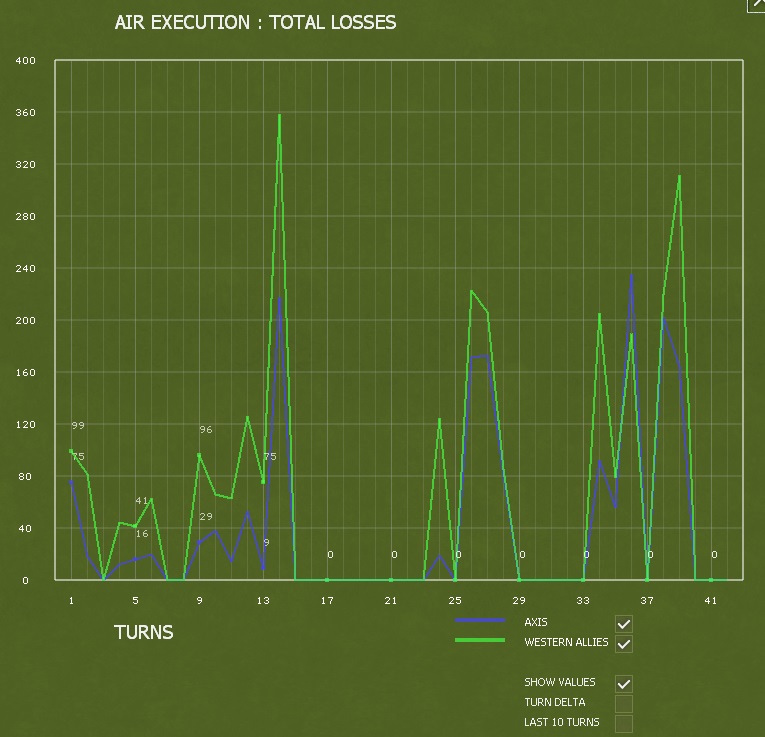
Task: Click the green WESTERN ALLIES legend line
Action: pos(480,640)
